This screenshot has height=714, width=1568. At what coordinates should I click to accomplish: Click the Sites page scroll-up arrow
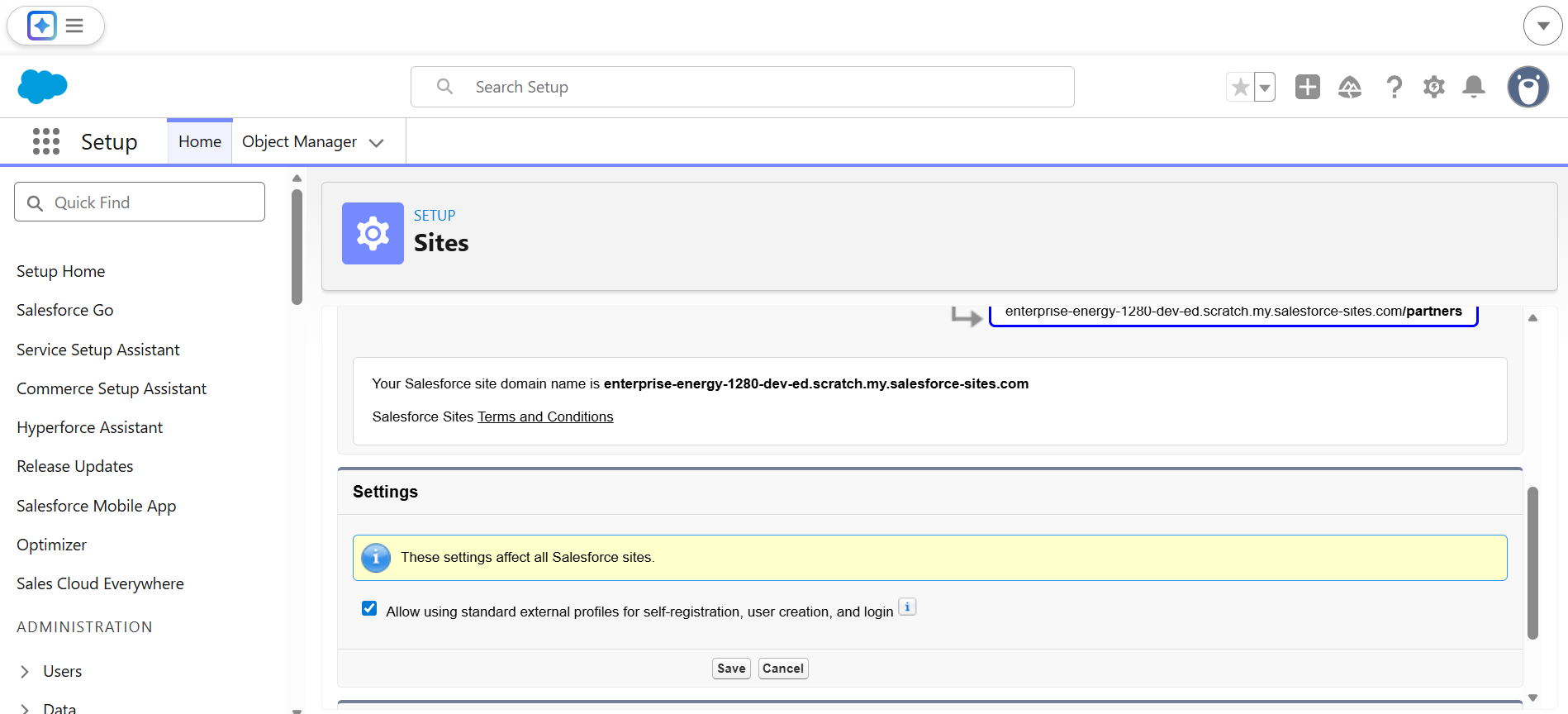point(1533,317)
